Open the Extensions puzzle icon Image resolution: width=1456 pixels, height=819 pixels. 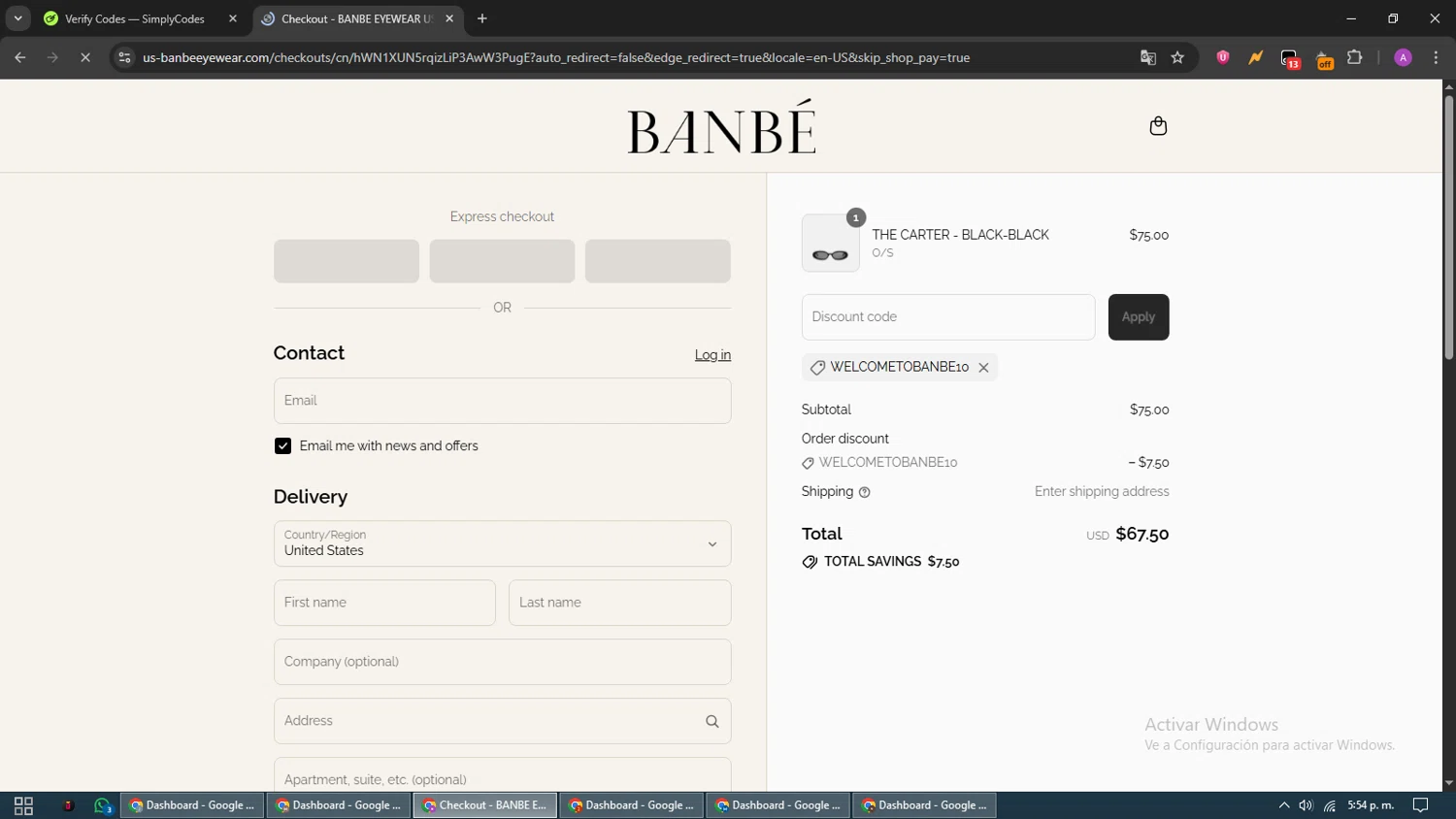tap(1355, 58)
